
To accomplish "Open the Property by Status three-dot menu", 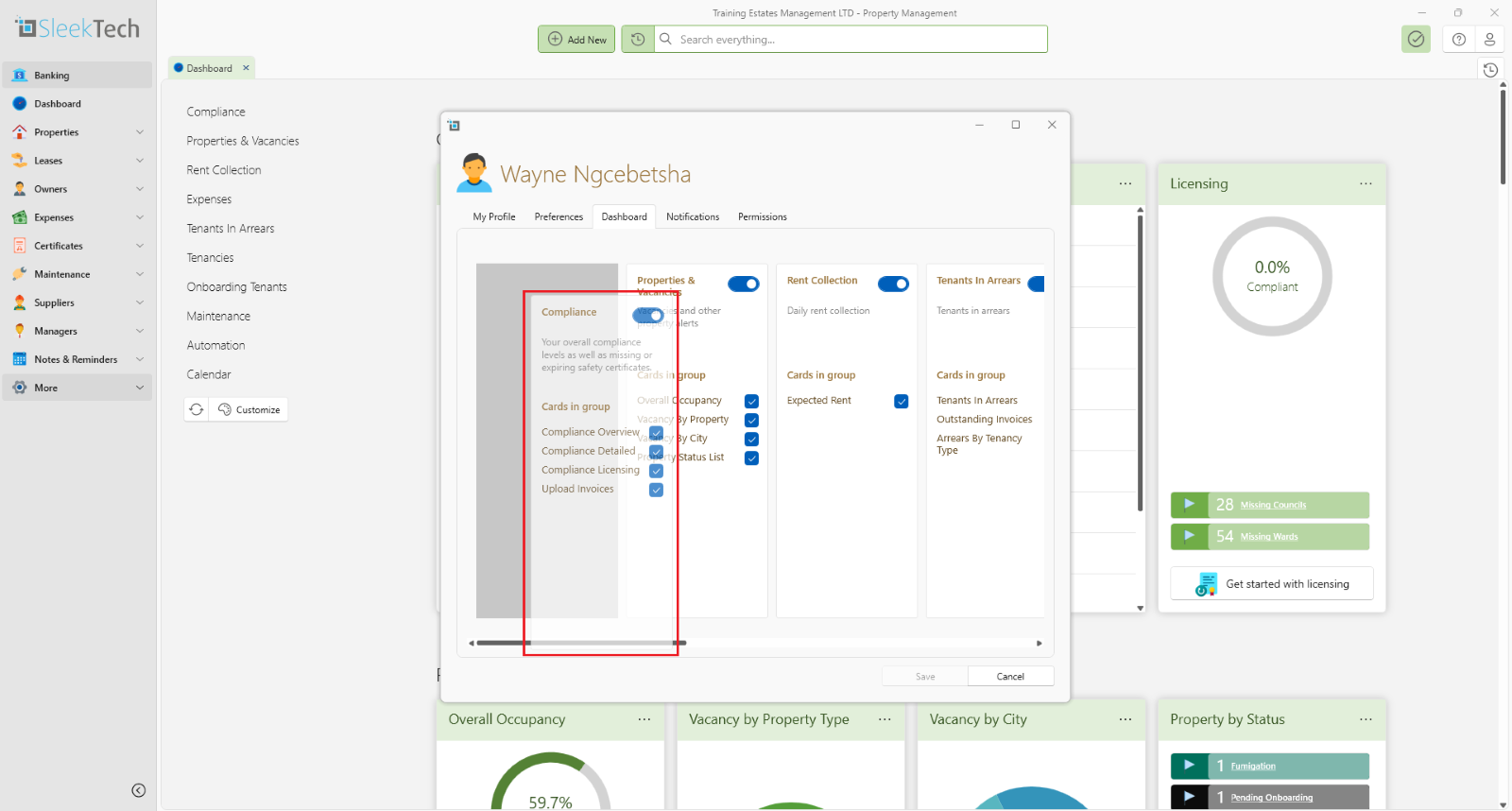I will click(x=1366, y=719).
